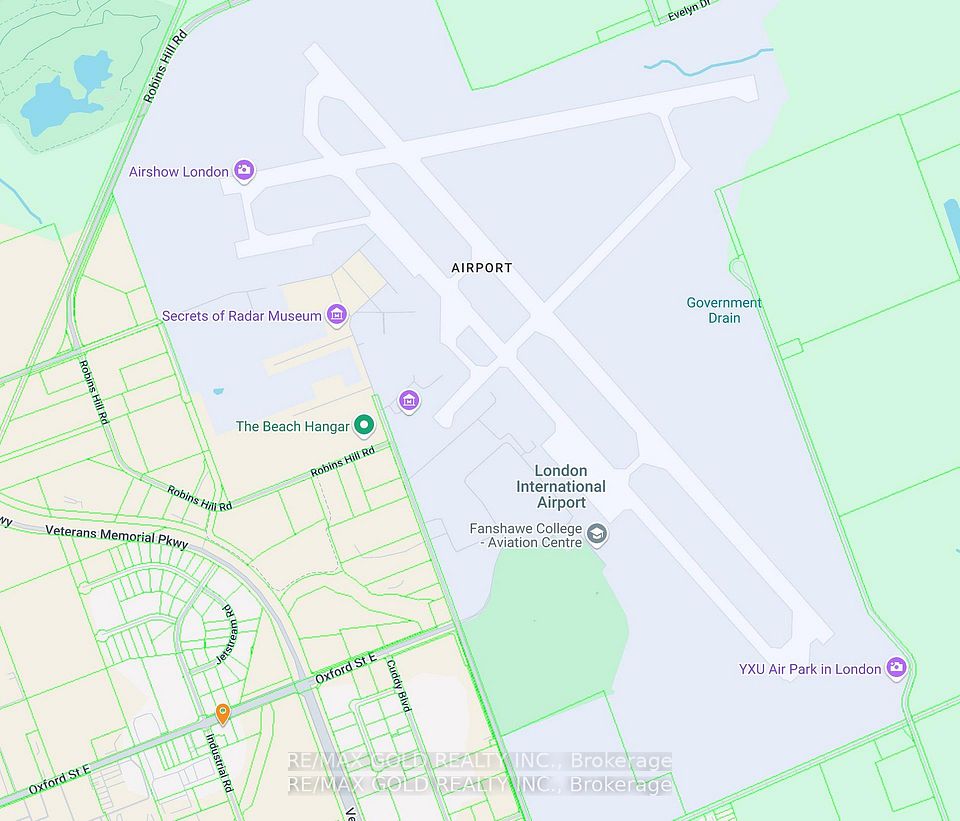Select the Fanshawe College - Aviation Centre label
The height and width of the screenshot is (821, 960).
526,535
